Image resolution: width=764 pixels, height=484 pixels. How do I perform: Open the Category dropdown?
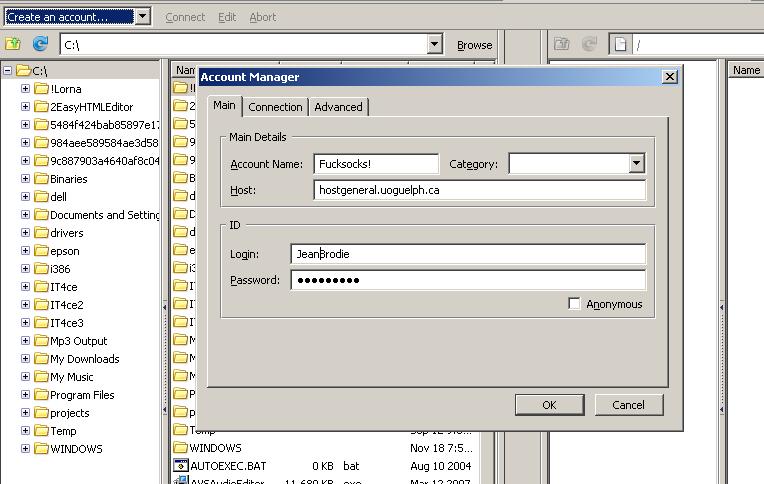(x=636, y=164)
